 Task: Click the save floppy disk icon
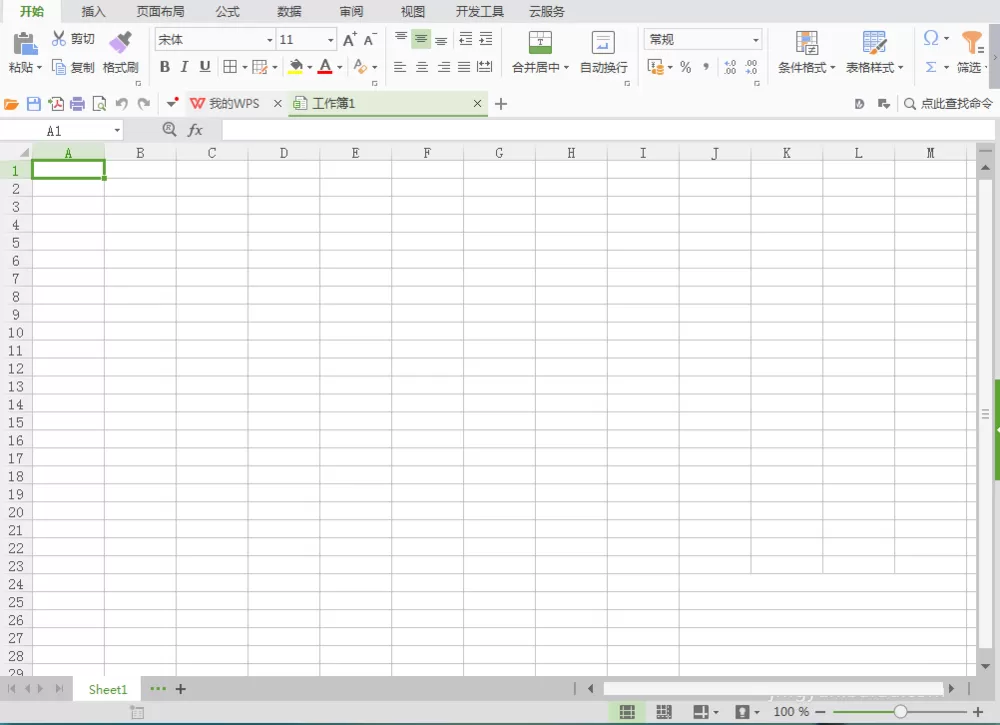pyautogui.click(x=34, y=104)
